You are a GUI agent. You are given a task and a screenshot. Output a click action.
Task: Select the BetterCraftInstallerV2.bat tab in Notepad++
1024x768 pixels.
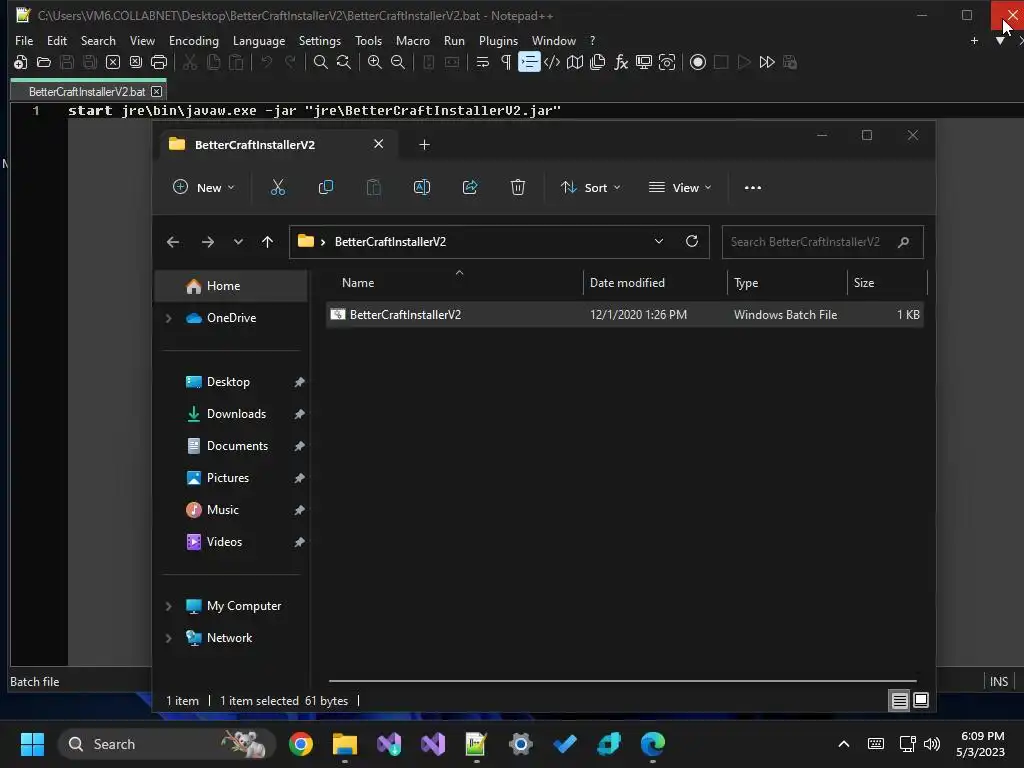coord(87,91)
